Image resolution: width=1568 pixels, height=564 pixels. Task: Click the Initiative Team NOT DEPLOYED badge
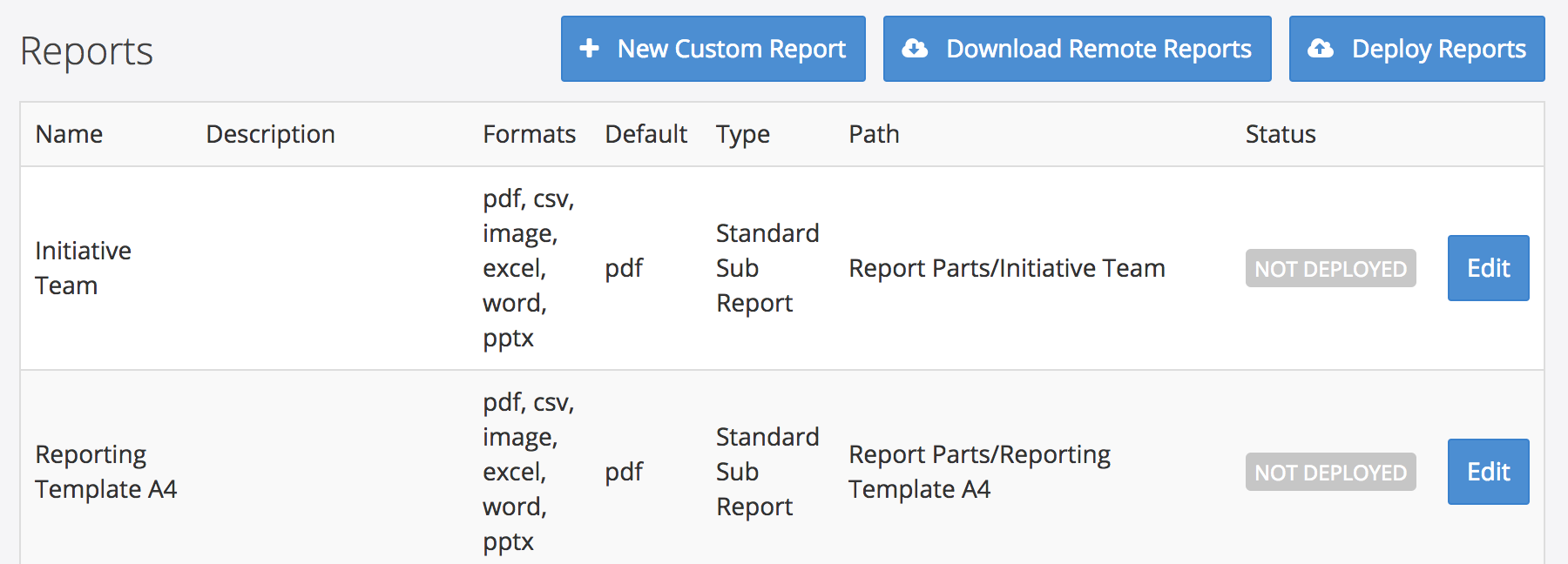pos(1330,269)
